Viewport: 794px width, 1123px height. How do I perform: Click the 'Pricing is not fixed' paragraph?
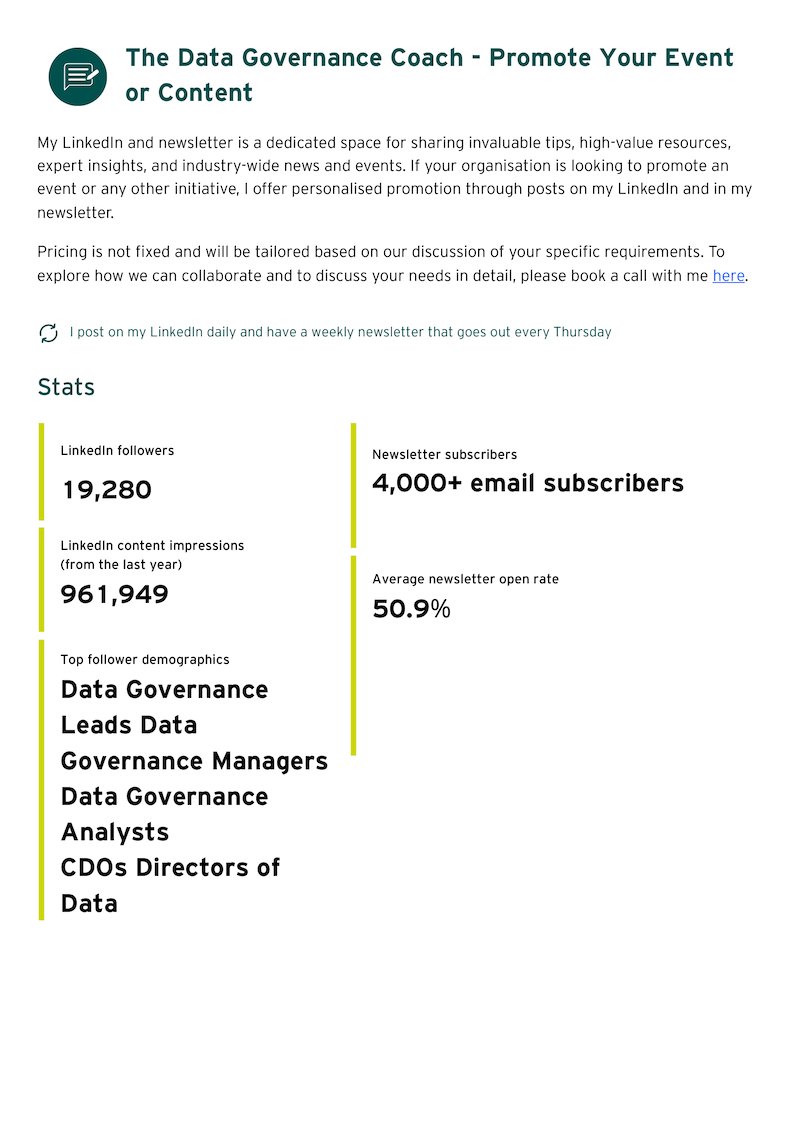pos(392,264)
